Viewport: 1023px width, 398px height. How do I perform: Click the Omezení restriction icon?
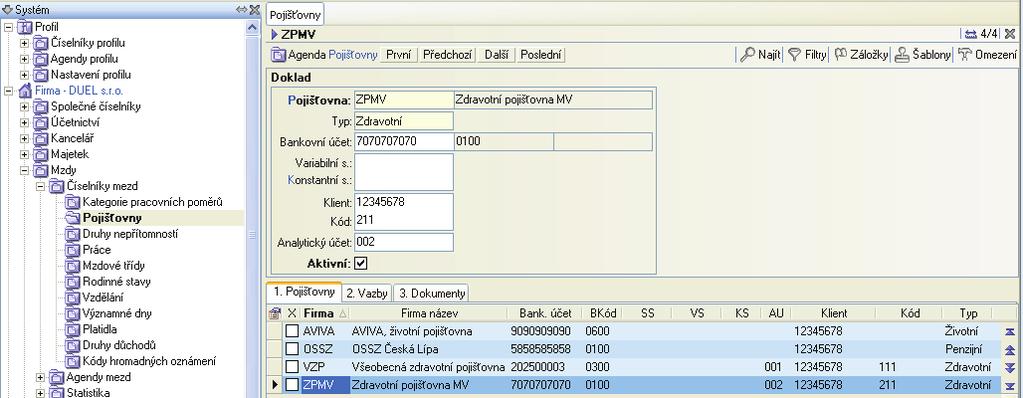pos(964,55)
